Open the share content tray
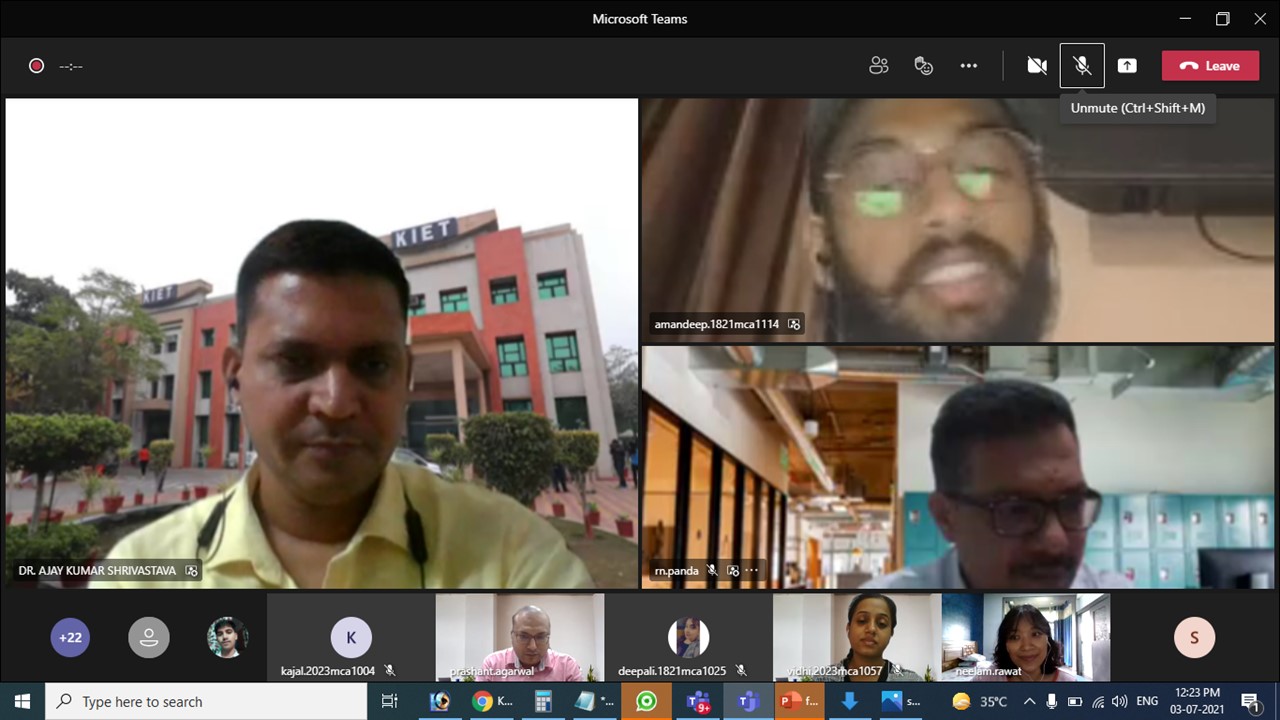 pyautogui.click(x=1127, y=66)
